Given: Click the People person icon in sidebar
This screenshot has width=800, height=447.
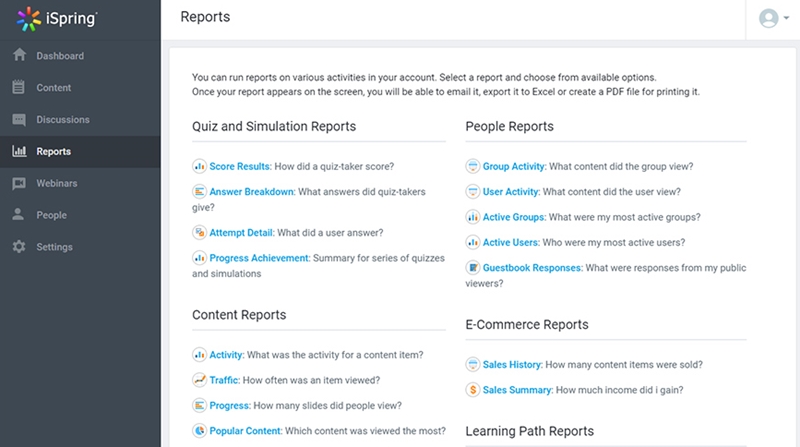Looking at the screenshot, I should (x=19, y=215).
